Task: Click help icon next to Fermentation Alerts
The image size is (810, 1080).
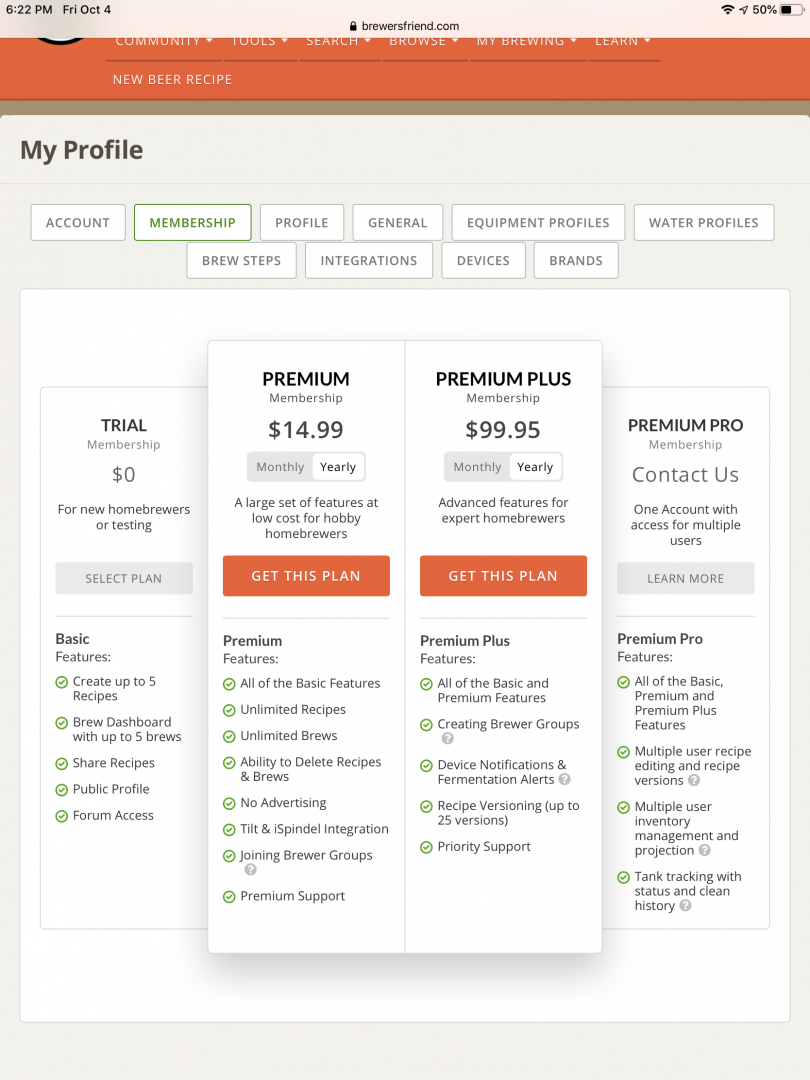Action: (x=564, y=779)
